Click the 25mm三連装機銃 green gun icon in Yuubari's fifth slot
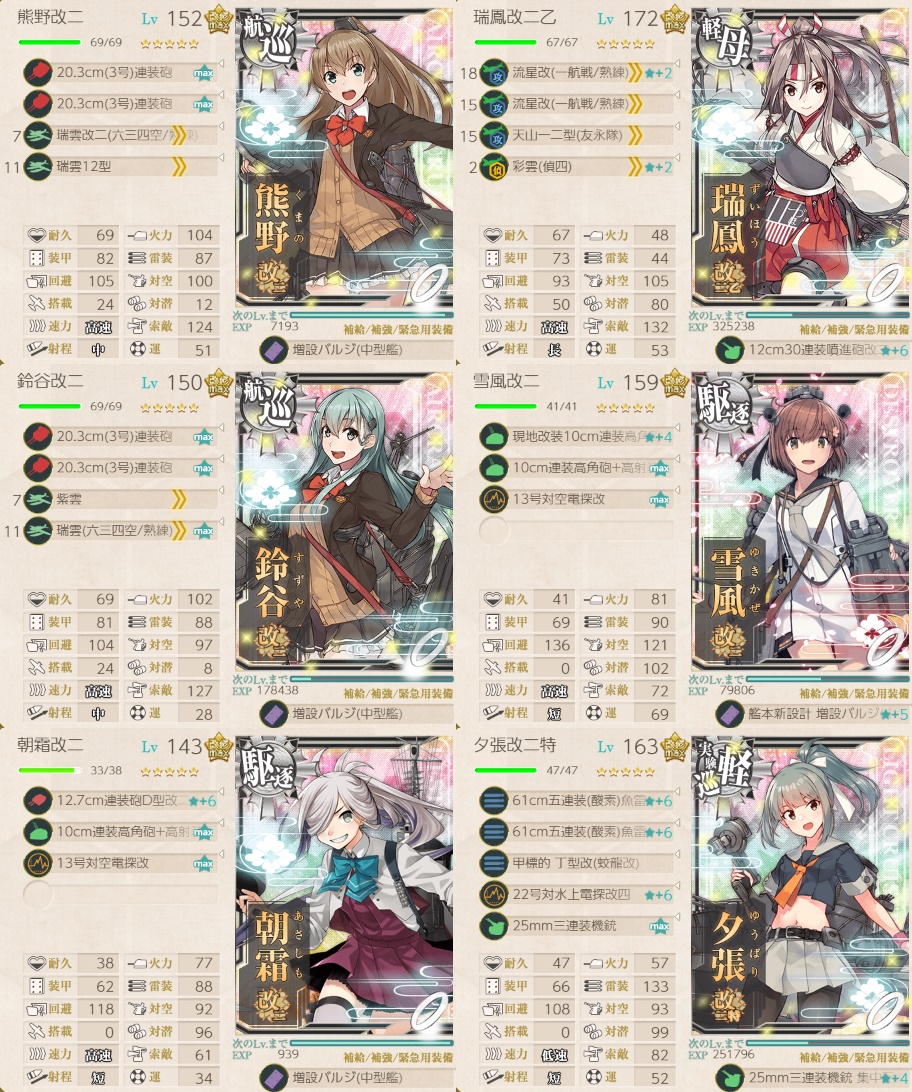Viewport: 912px width, 1092px height. (x=494, y=926)
